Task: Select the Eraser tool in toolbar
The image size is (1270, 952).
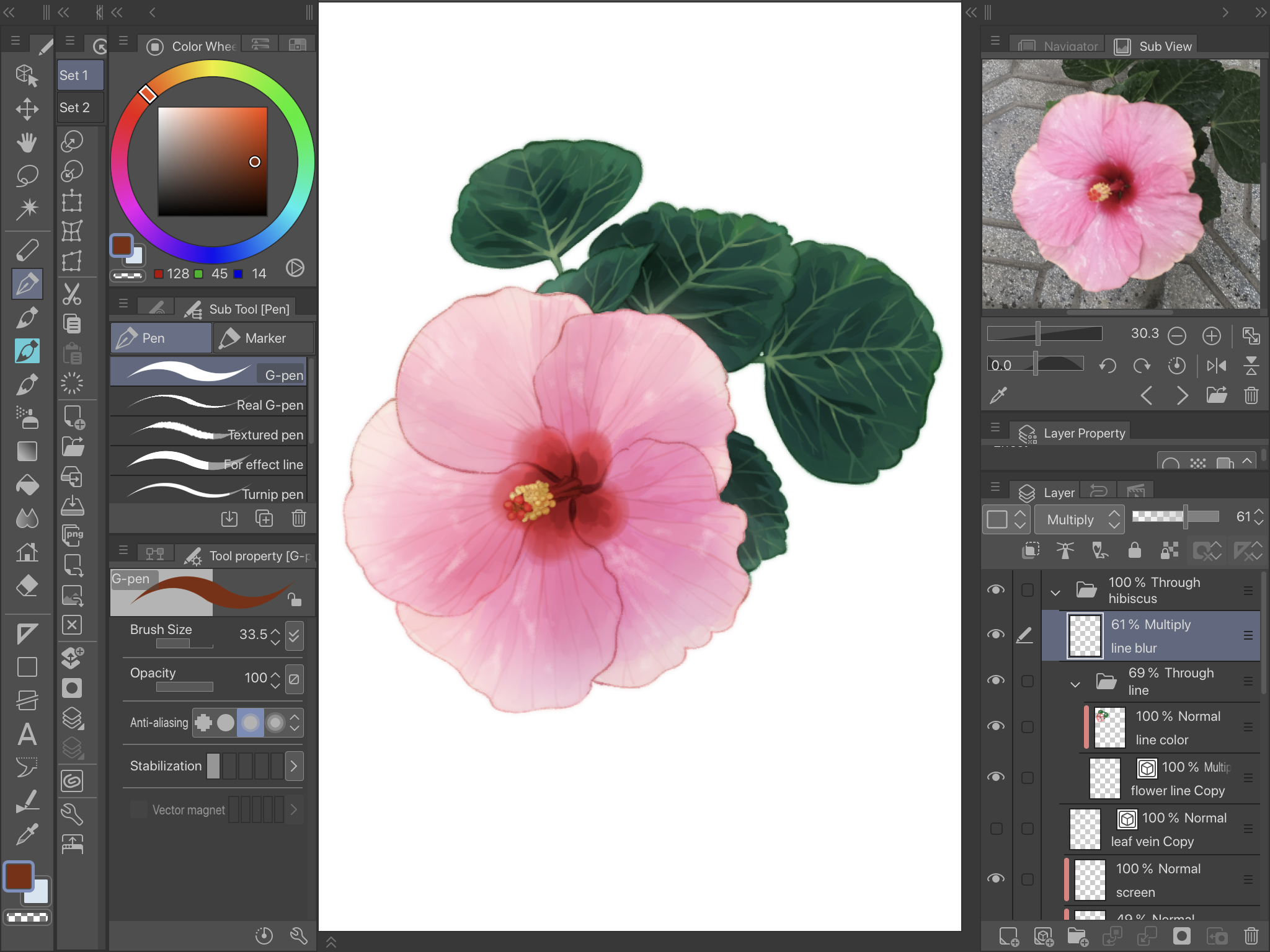Action: tap(27, 584)
